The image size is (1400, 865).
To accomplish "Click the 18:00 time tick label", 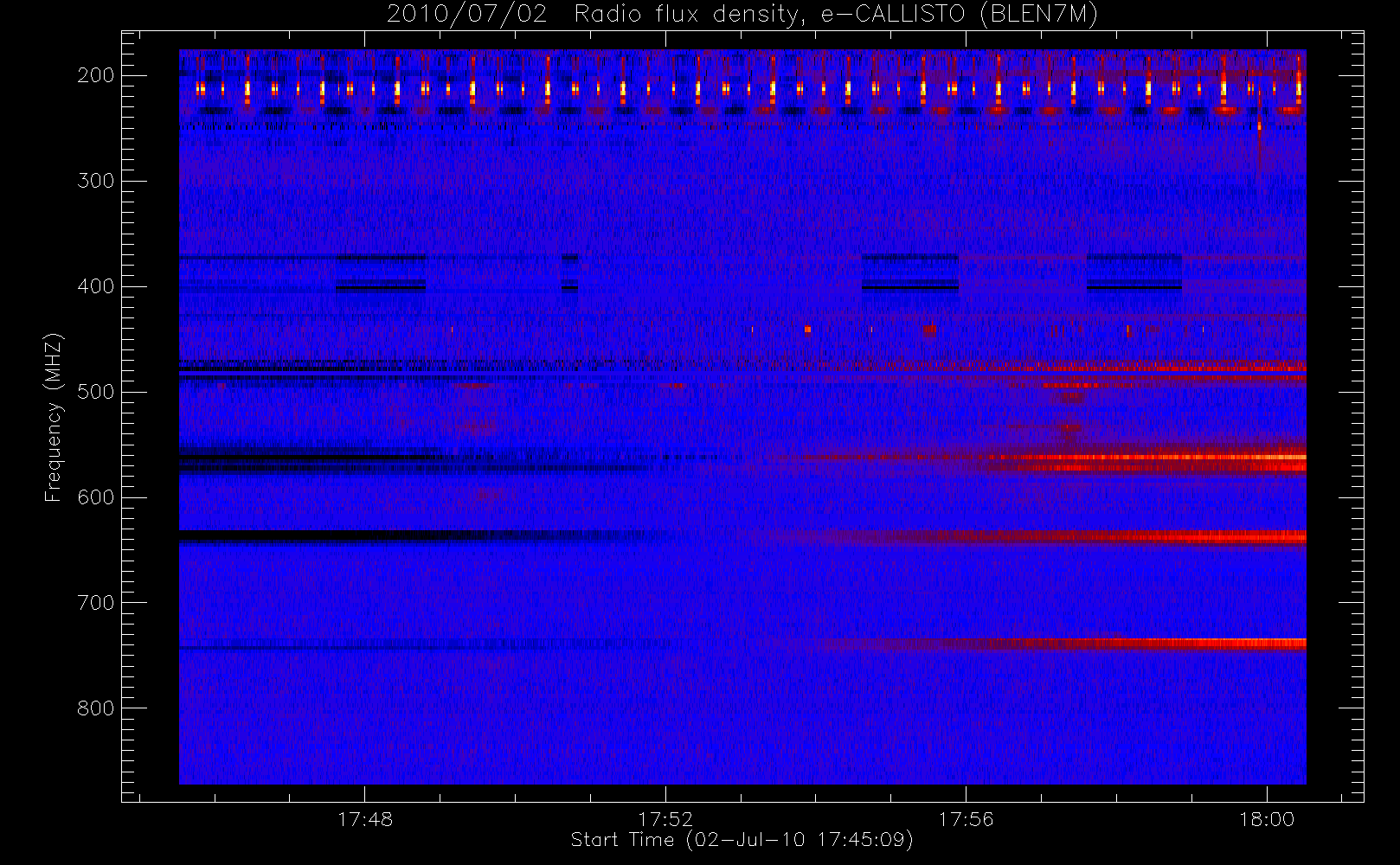I will (1267, 819).
